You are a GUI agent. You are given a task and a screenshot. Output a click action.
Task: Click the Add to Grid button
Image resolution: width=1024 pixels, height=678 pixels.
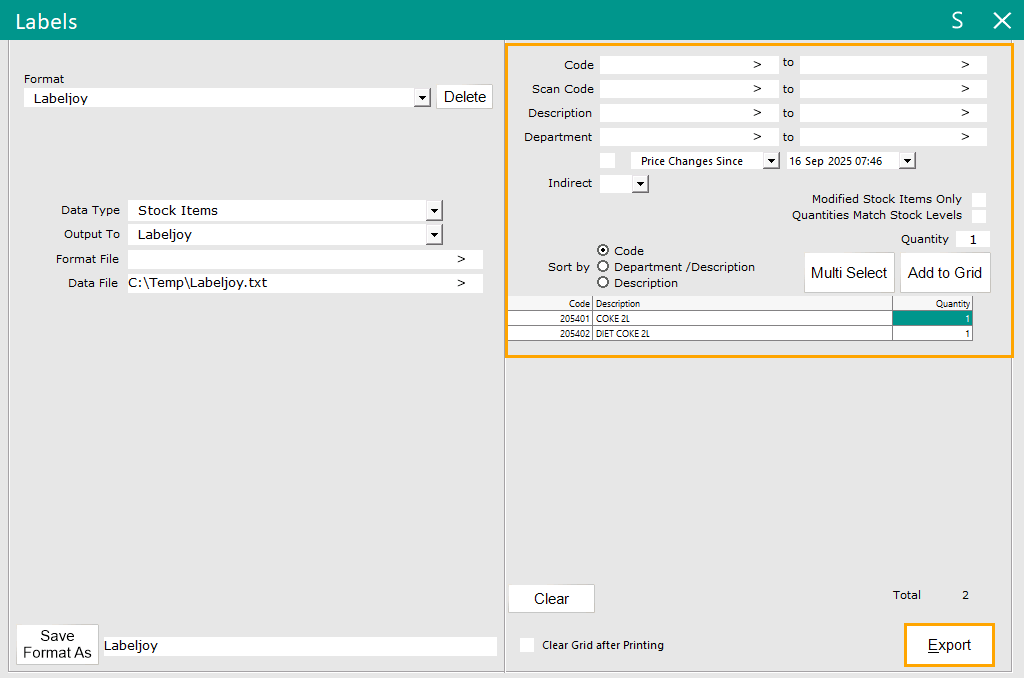944,273
